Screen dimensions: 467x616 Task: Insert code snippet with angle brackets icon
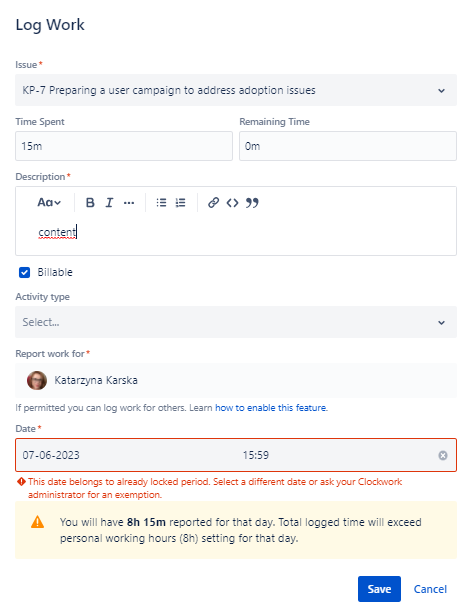click(x=232, y=203)
